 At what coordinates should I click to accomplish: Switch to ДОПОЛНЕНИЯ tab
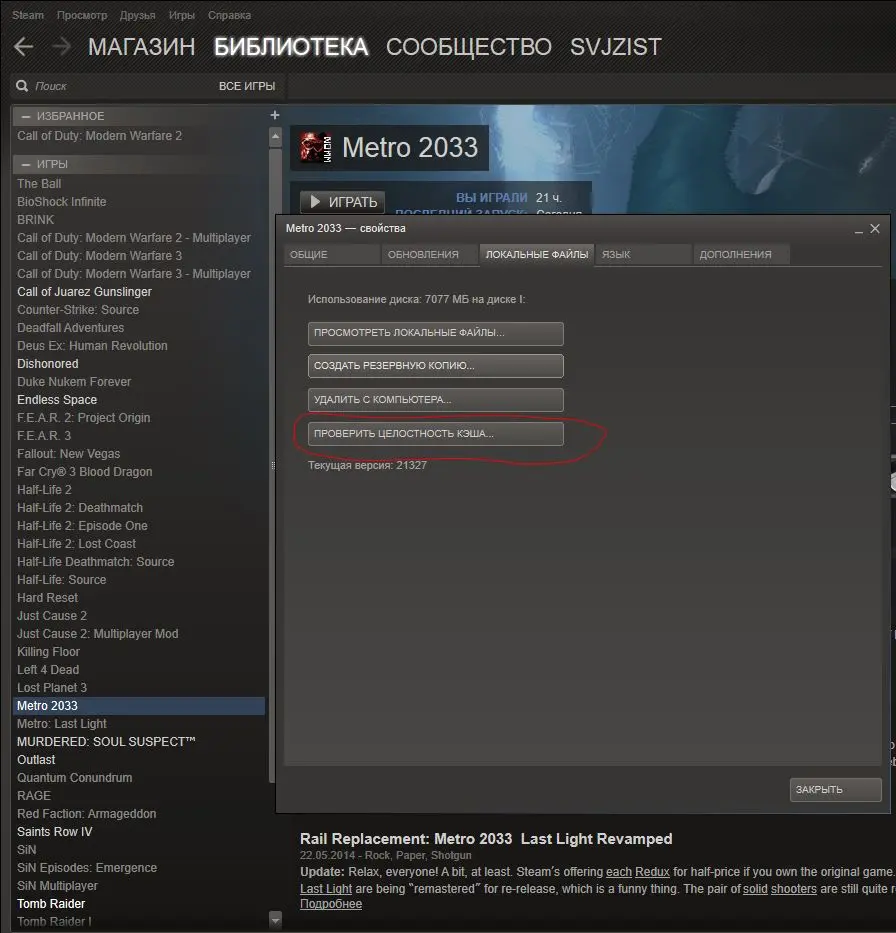click(x=741, y=255)
